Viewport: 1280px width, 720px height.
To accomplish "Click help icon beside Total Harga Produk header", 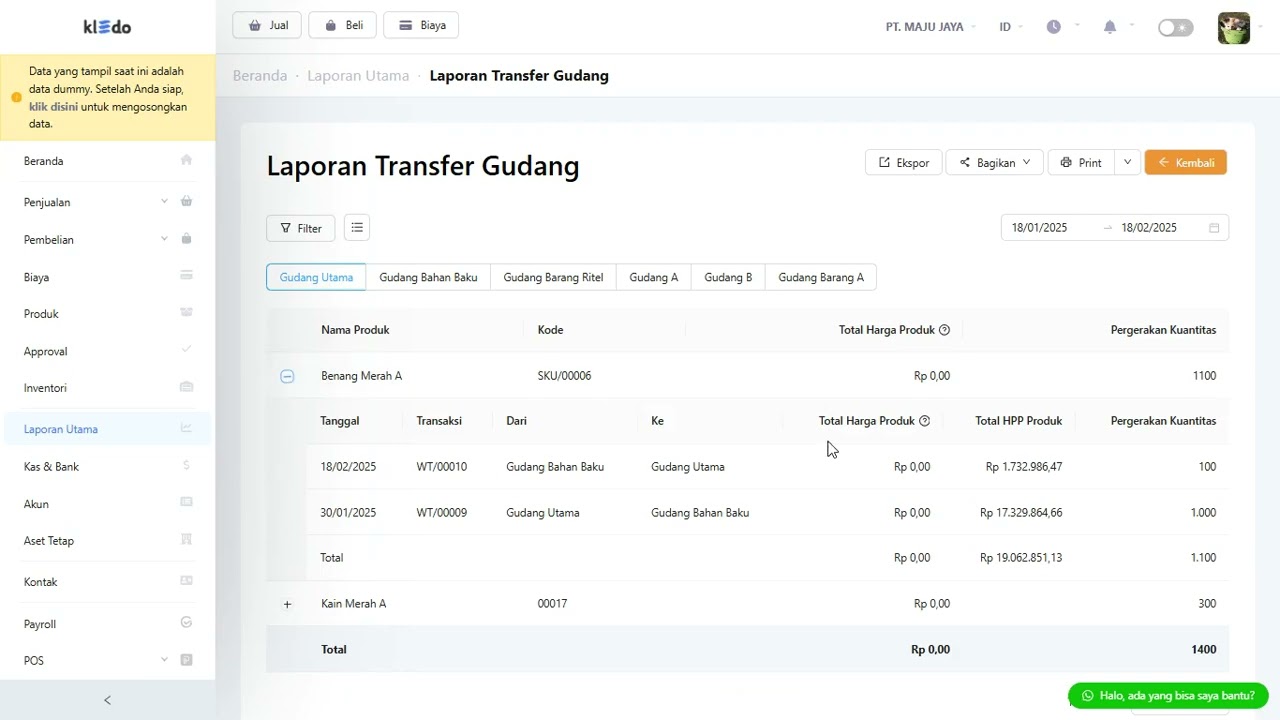I will [x=944, y=330].
